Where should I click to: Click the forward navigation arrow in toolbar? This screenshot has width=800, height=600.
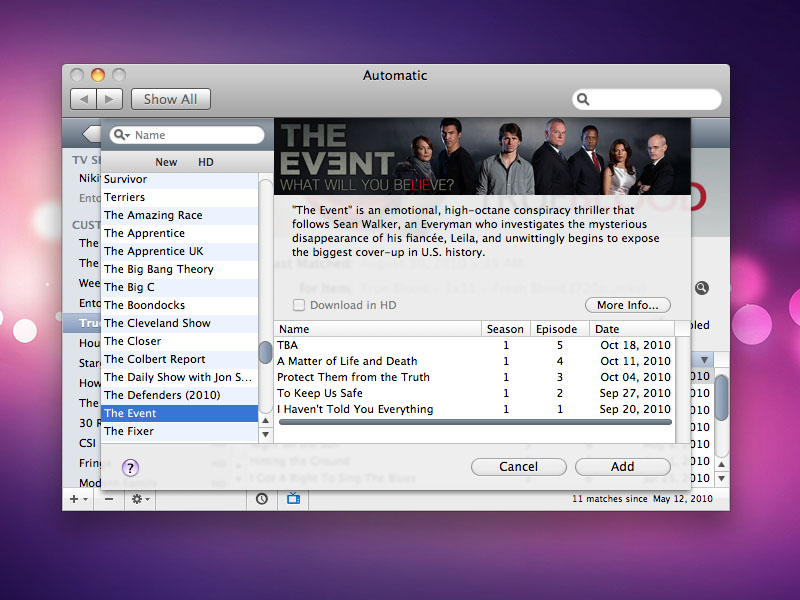tap(109, 99)
